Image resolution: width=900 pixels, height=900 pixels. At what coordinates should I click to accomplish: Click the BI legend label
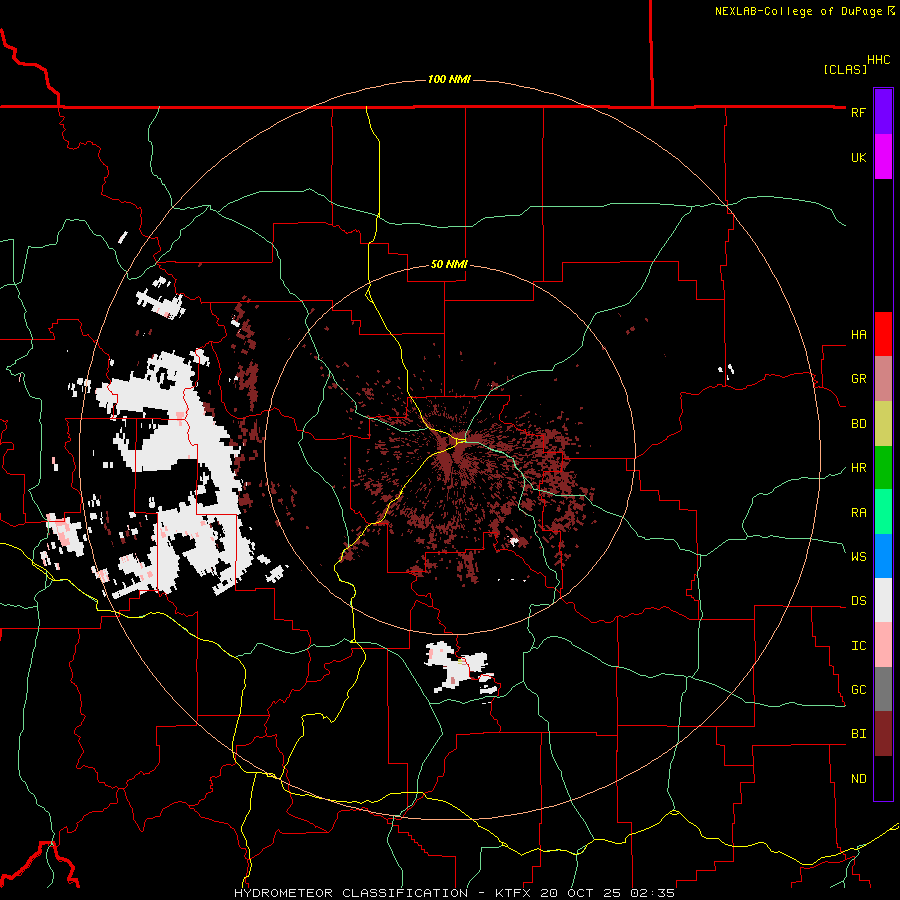tap(858, 734)
